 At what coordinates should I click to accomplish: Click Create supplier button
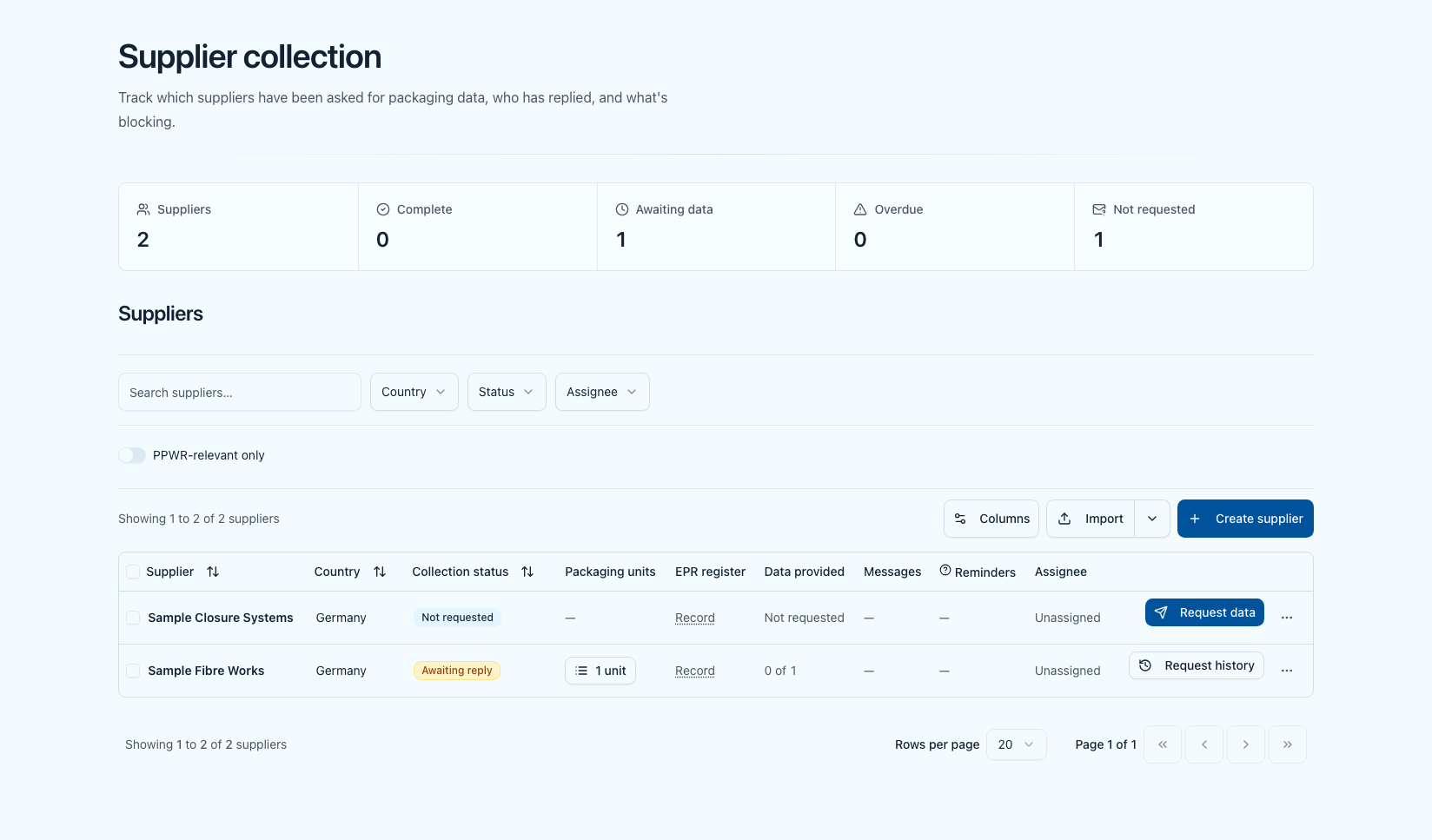1245,519
